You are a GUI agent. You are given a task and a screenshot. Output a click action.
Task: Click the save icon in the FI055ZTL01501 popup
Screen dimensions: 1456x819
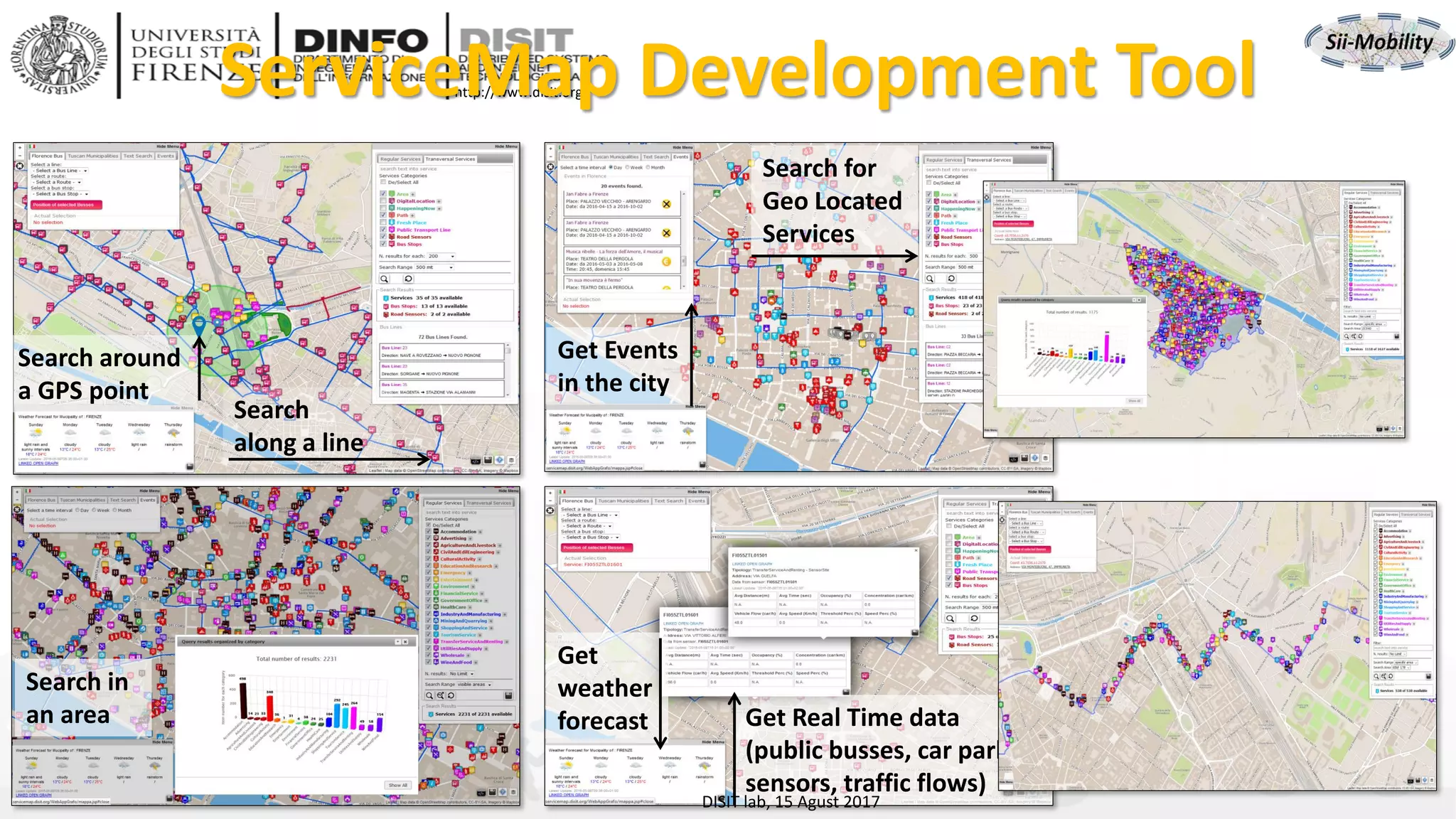point(914,631)
